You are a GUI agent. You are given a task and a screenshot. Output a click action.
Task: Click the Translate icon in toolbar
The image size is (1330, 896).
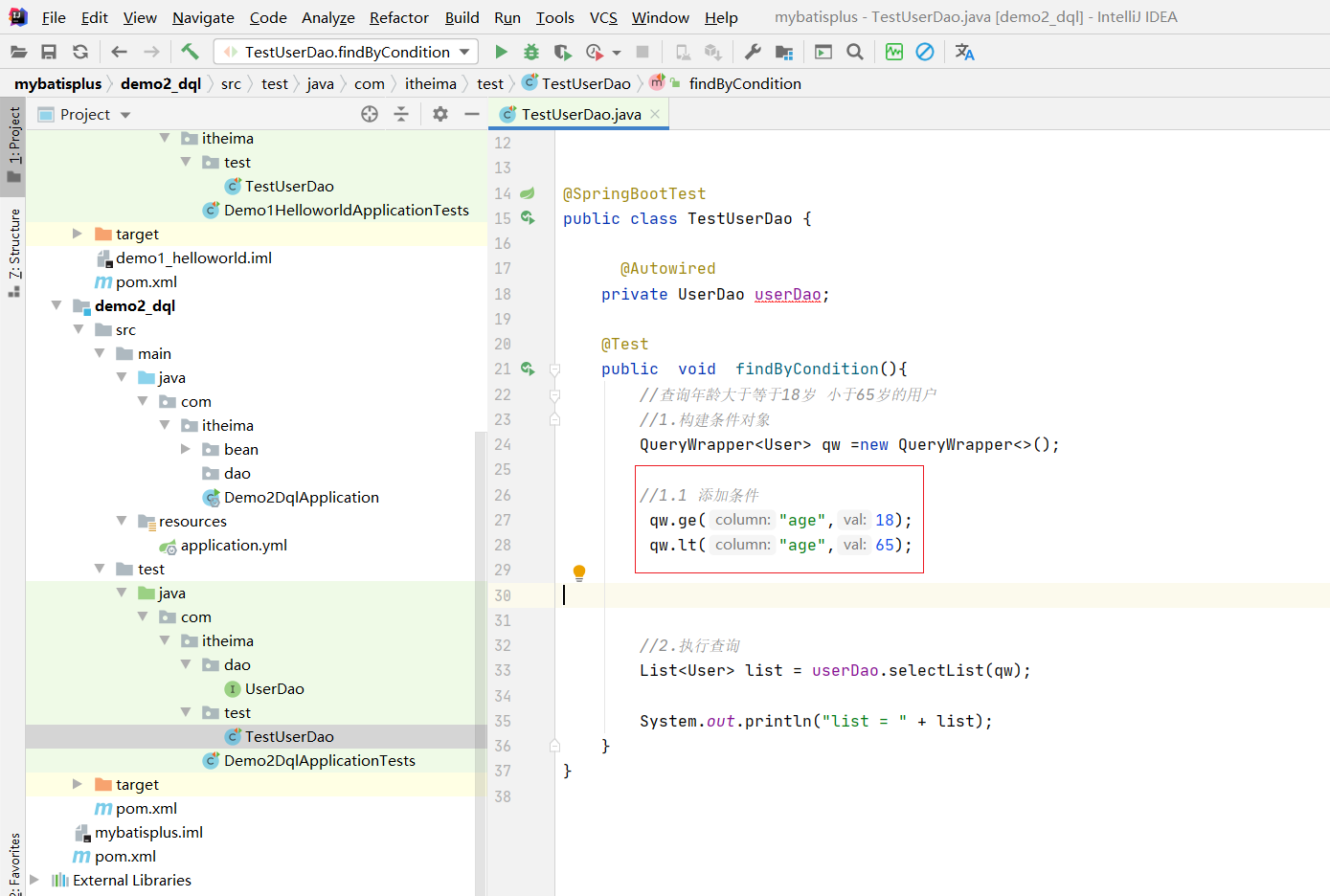(x=964, y=52)
